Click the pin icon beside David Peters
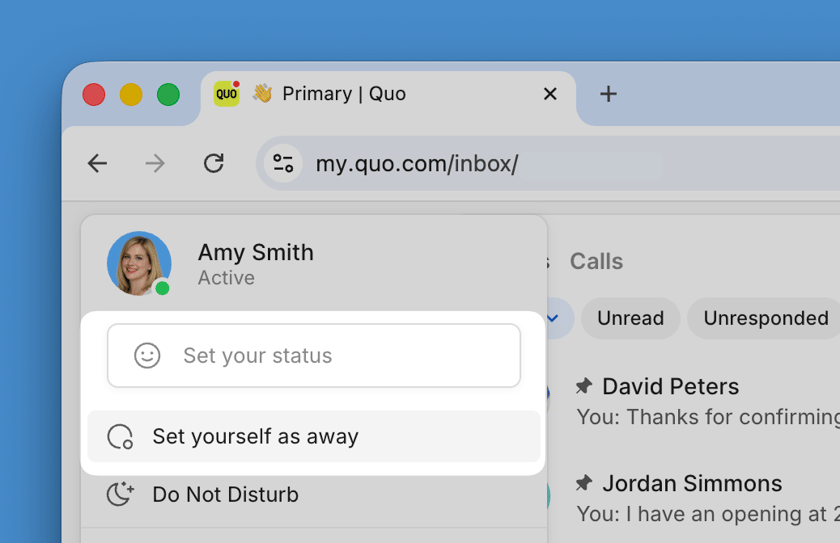The width and height of the screenshot is (840, 543). coord(584,386)
